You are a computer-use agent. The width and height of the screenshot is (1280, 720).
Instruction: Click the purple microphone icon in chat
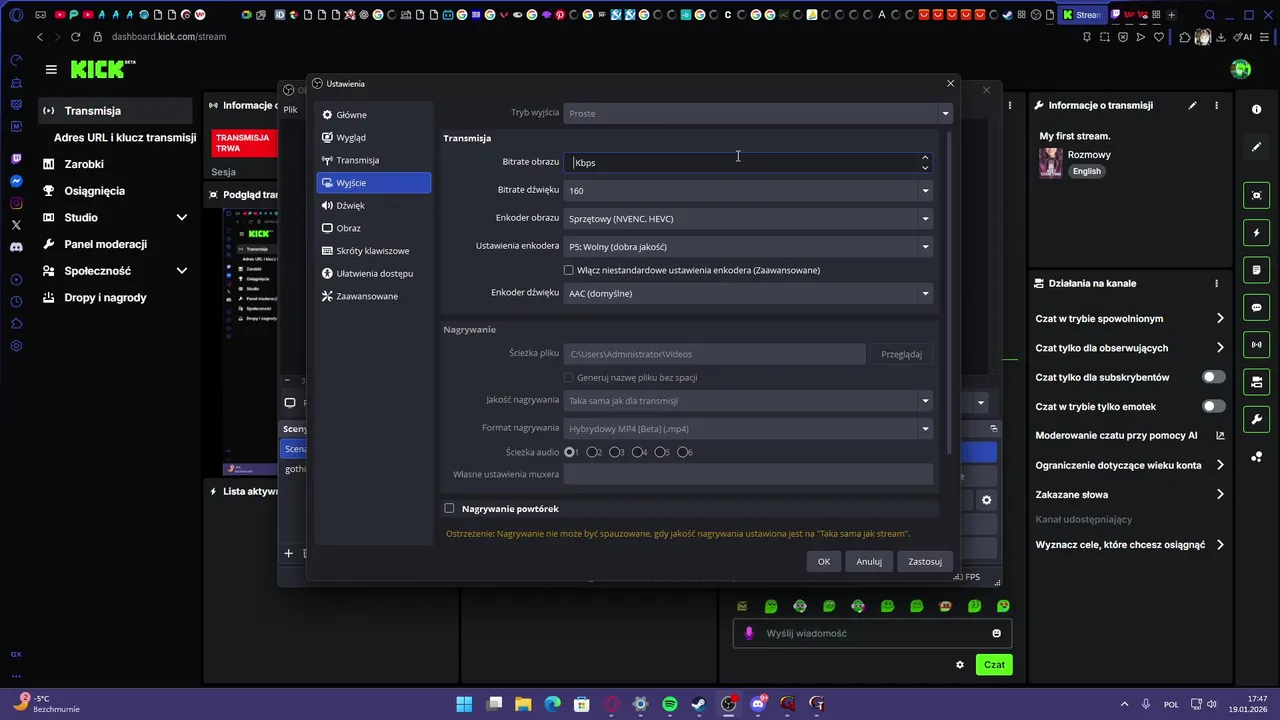(x=749, y=633)
